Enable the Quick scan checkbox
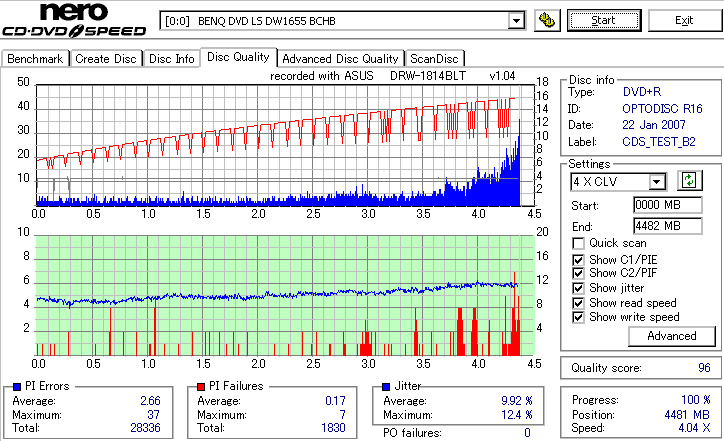The height and width of the screenshot is (441, 724). click(x=578, y=243)
